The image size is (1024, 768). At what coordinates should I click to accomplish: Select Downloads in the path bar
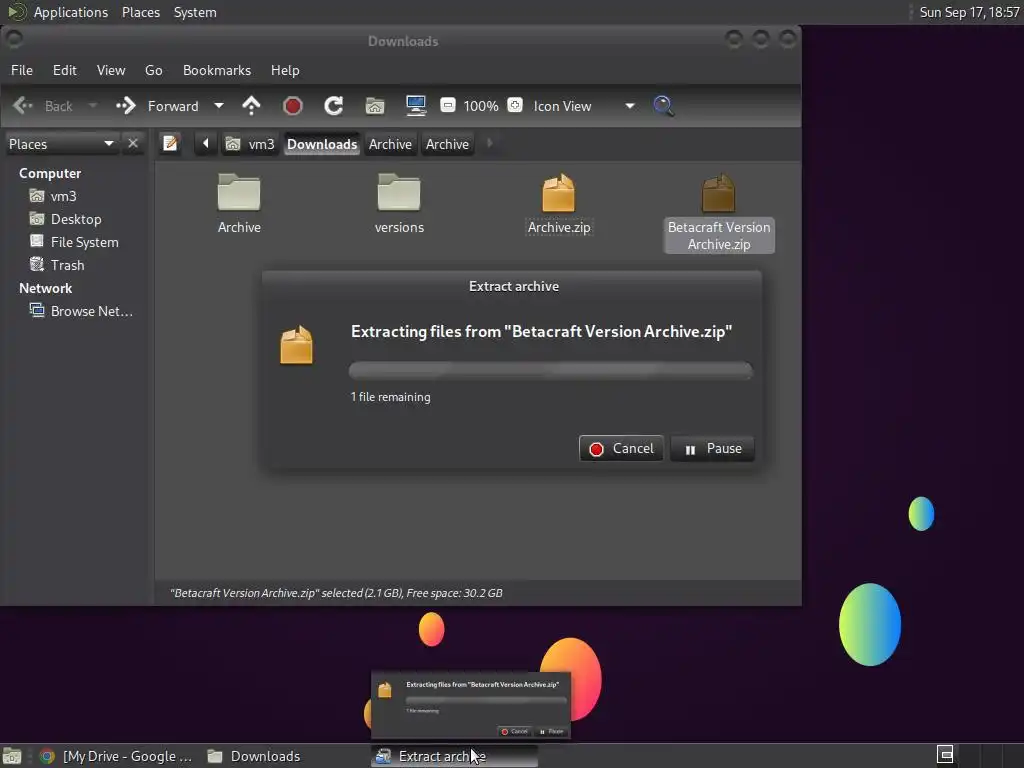[x=322, y=144]
